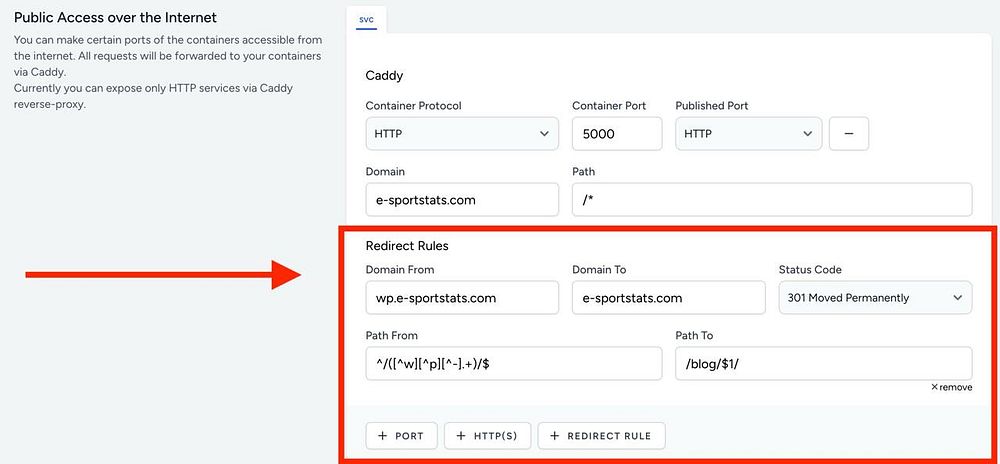Click the Redirect Rules section heading
This screenshot has width=1000, height=464.
tap(406, 245)
